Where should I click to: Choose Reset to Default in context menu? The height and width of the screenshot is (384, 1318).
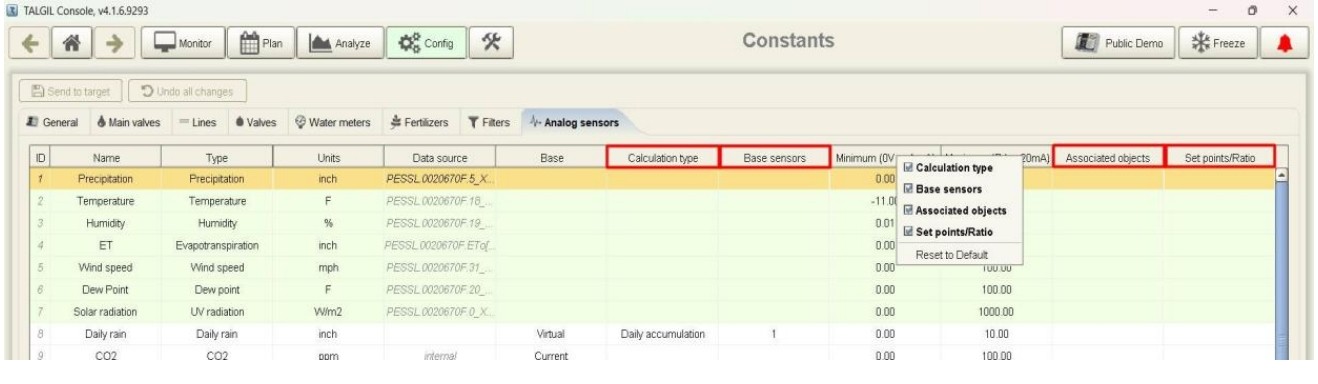point(958,255)
